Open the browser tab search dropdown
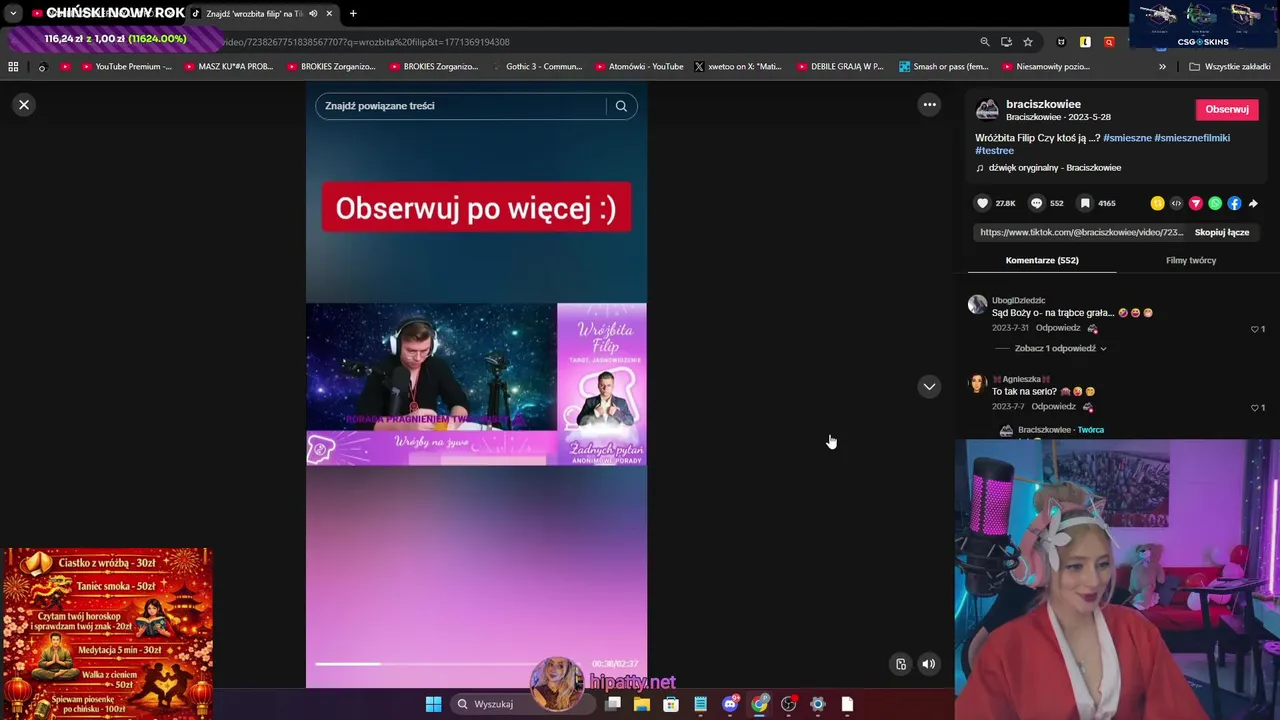The image size is (1280, 720). [13, 14]
